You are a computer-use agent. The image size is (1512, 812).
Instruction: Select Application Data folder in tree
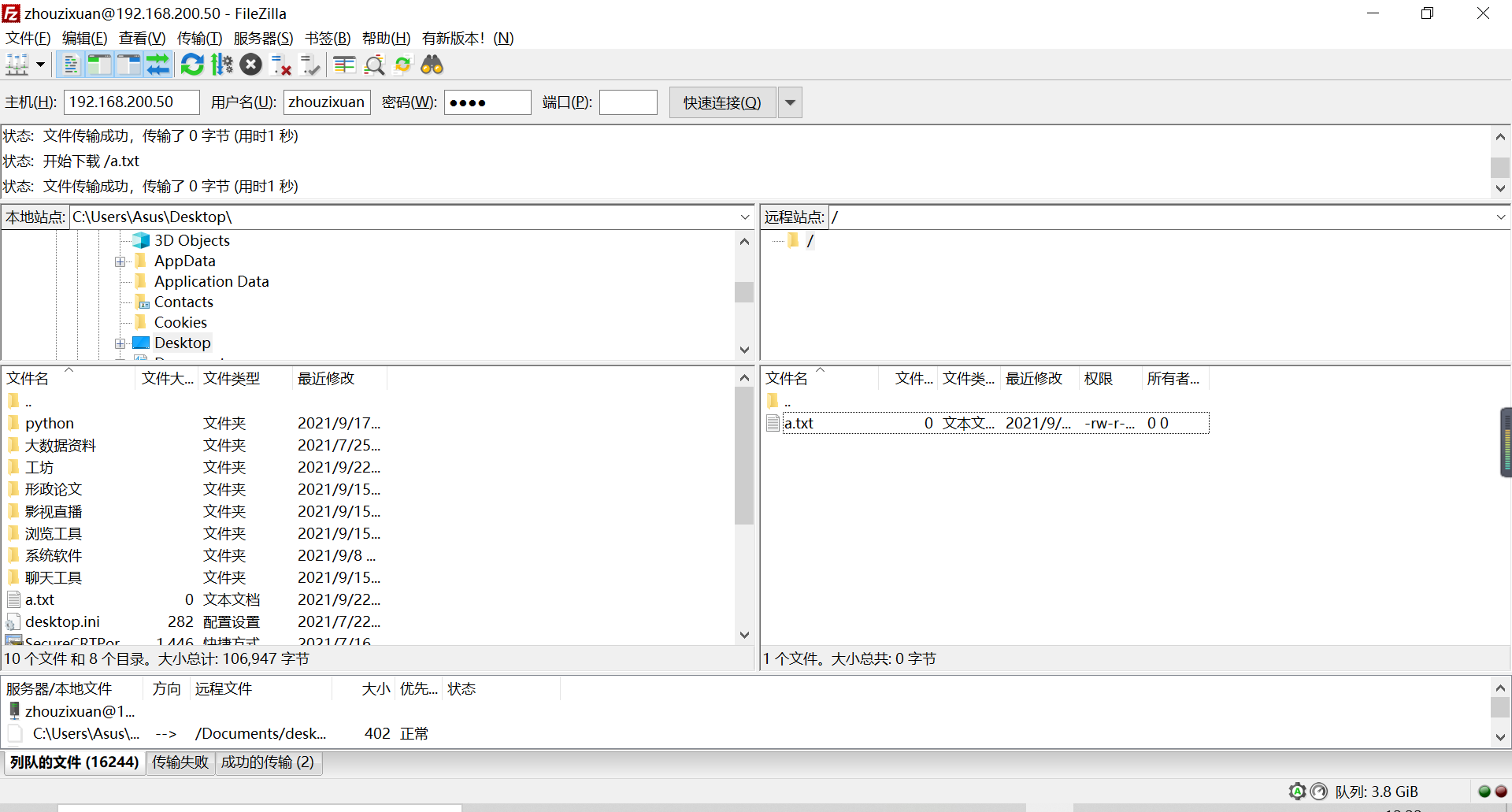211,281
